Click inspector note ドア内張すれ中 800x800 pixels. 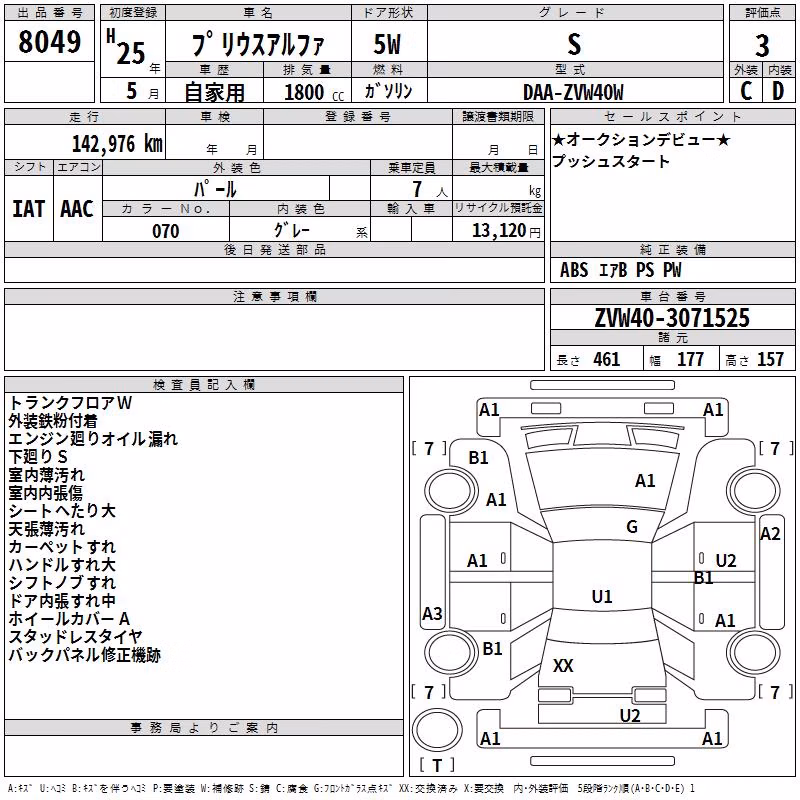click(62, 601)
